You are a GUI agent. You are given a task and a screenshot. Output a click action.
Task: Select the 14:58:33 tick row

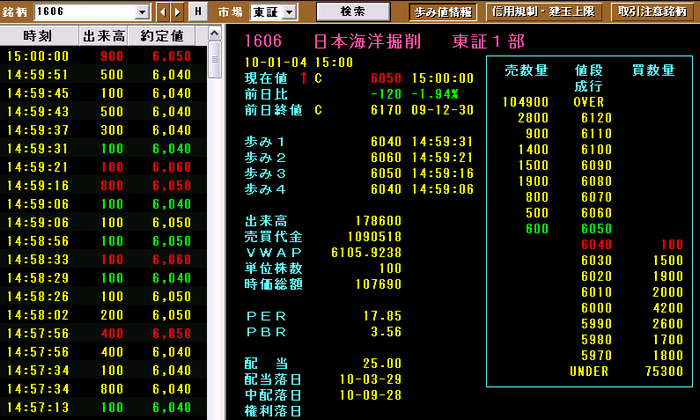click(x=103, y=259)
